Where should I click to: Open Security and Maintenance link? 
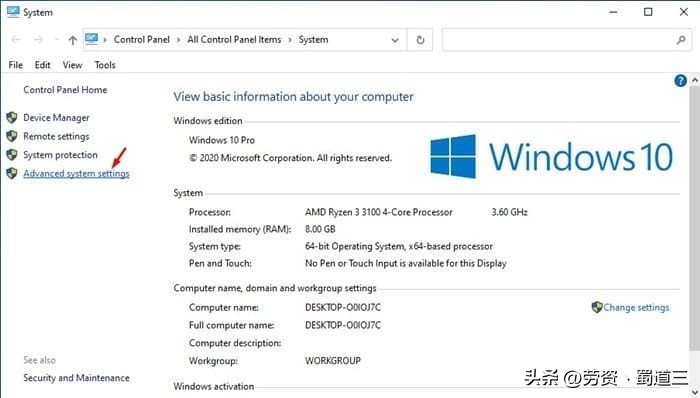(x=76, y=378)
